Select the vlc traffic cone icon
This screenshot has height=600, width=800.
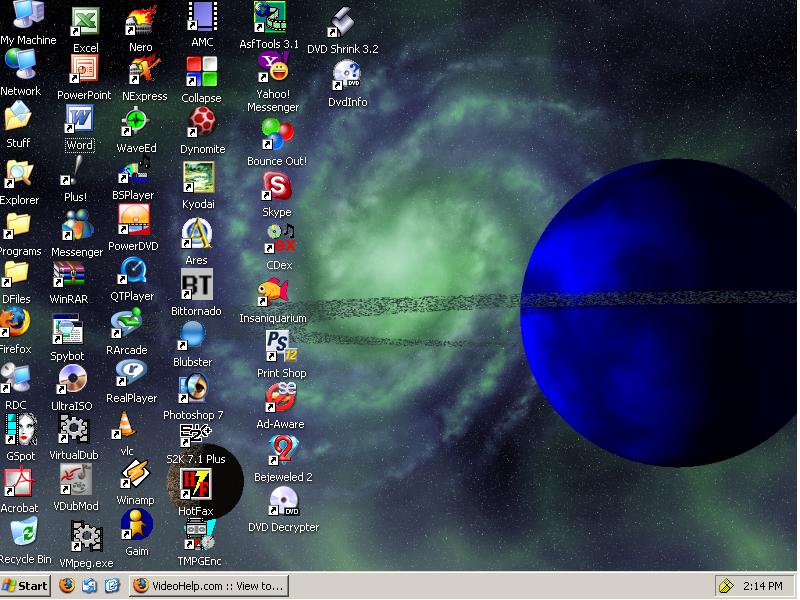[x=124, y=424]
